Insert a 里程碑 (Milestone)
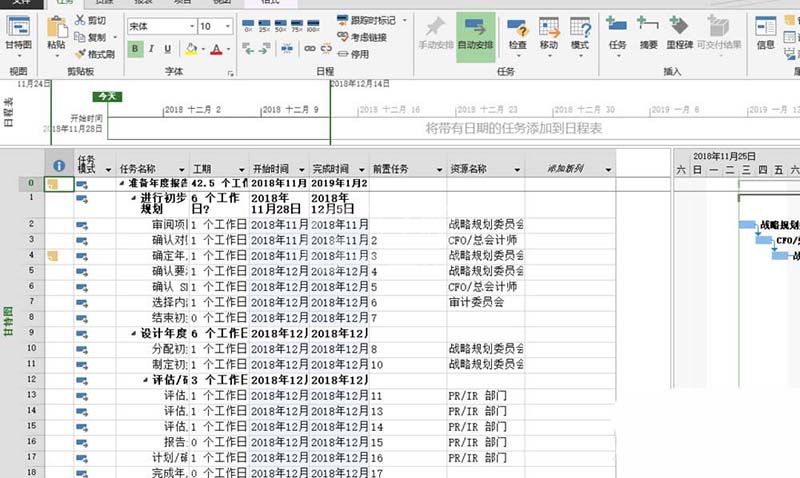Screen dimensions: 800x478 click(679, 34)
